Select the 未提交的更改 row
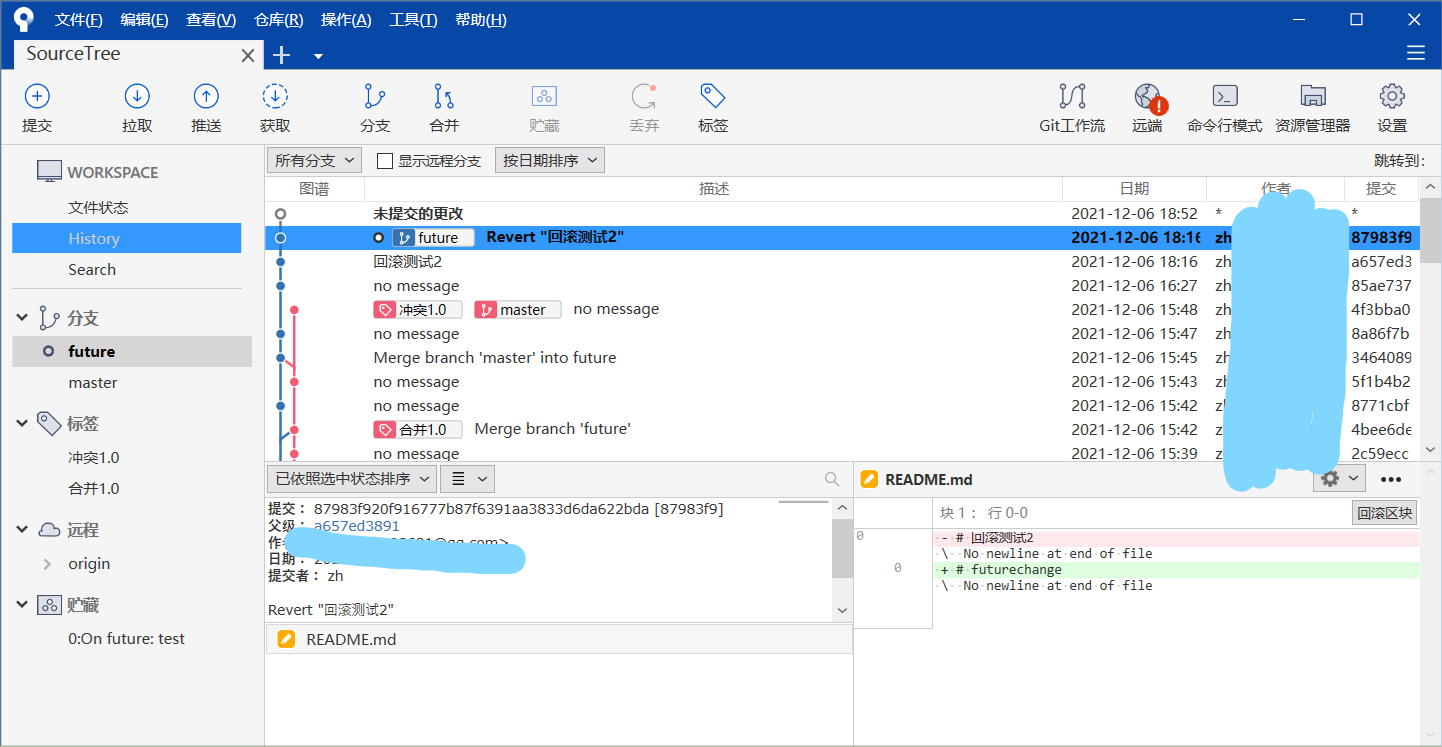The image size is (1442, 747). pos(842,214)
